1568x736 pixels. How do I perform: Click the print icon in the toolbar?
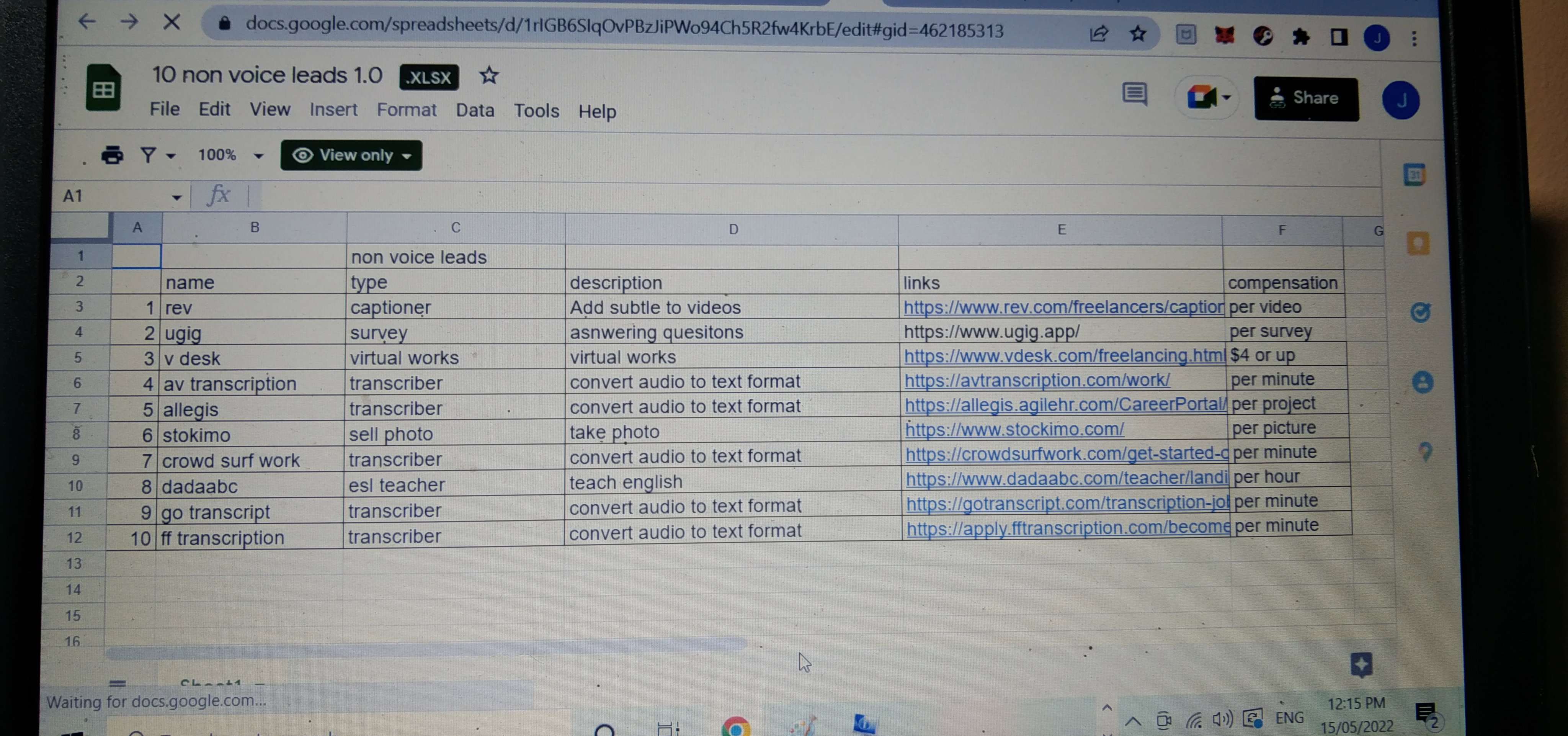click(x=112, y=155)
